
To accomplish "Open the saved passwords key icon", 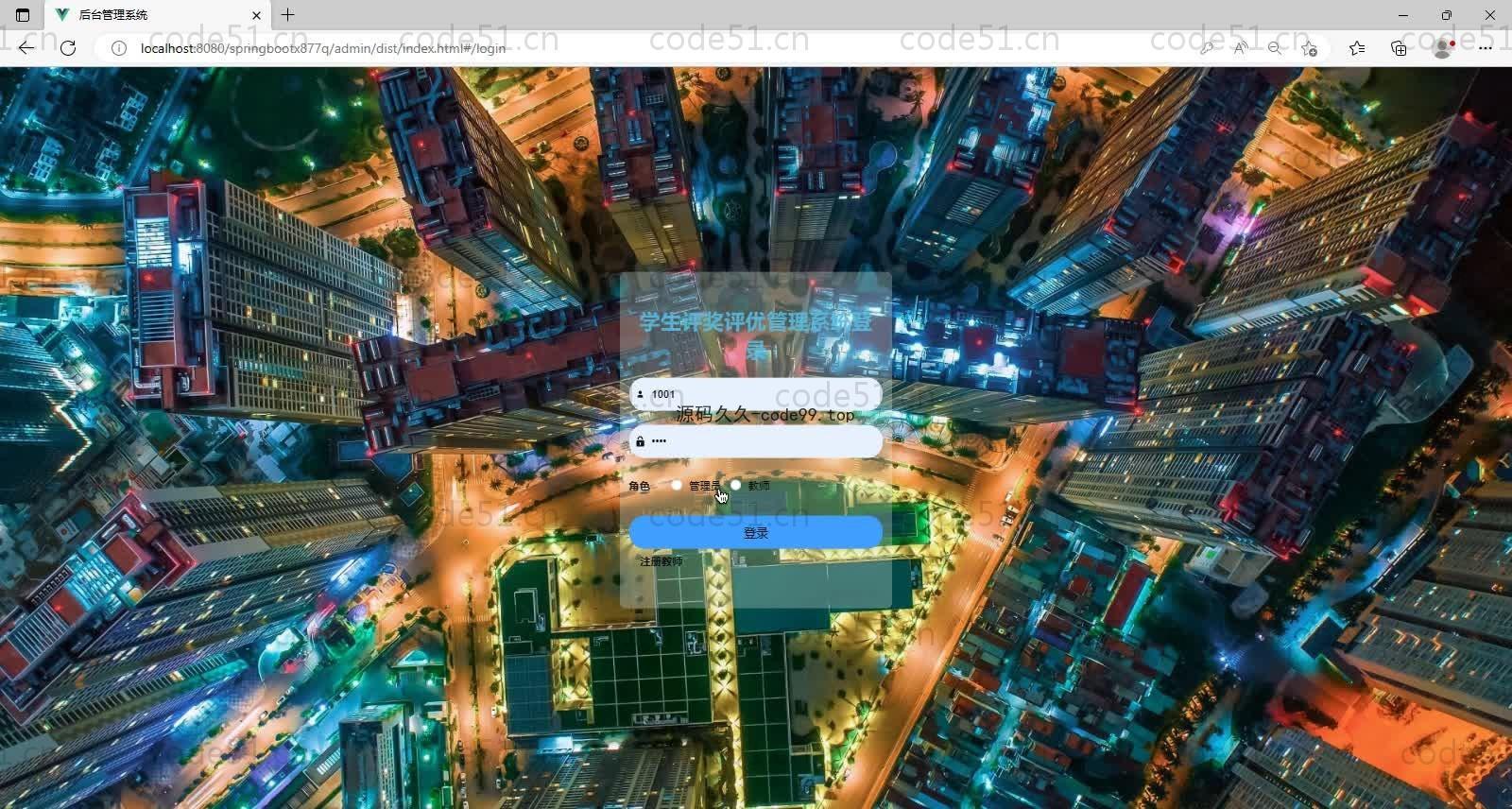I will (1207, 48).
